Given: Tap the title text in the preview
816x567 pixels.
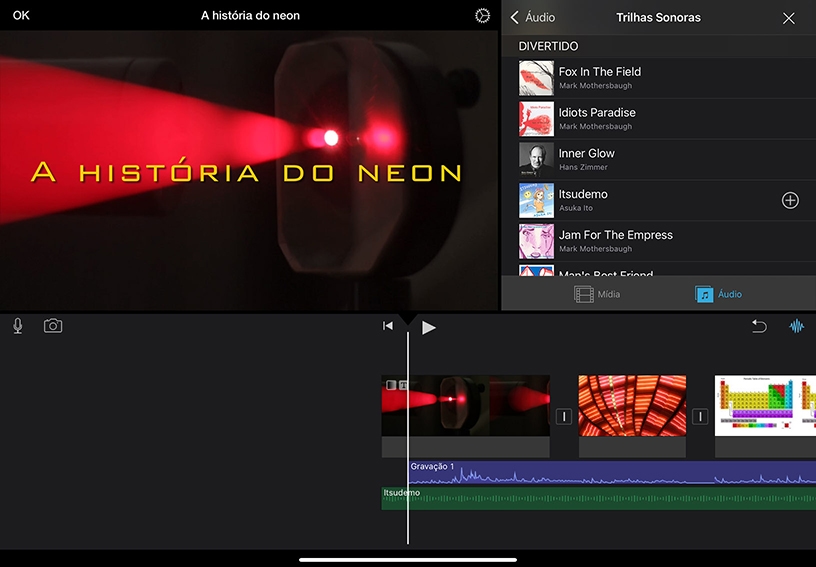Looking at the screenshot, I should [x=246, y=173].
